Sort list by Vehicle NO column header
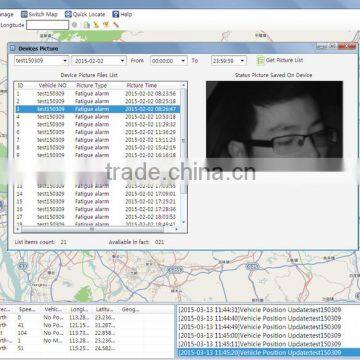Screen dimensions: 360x360 (53, 86)
